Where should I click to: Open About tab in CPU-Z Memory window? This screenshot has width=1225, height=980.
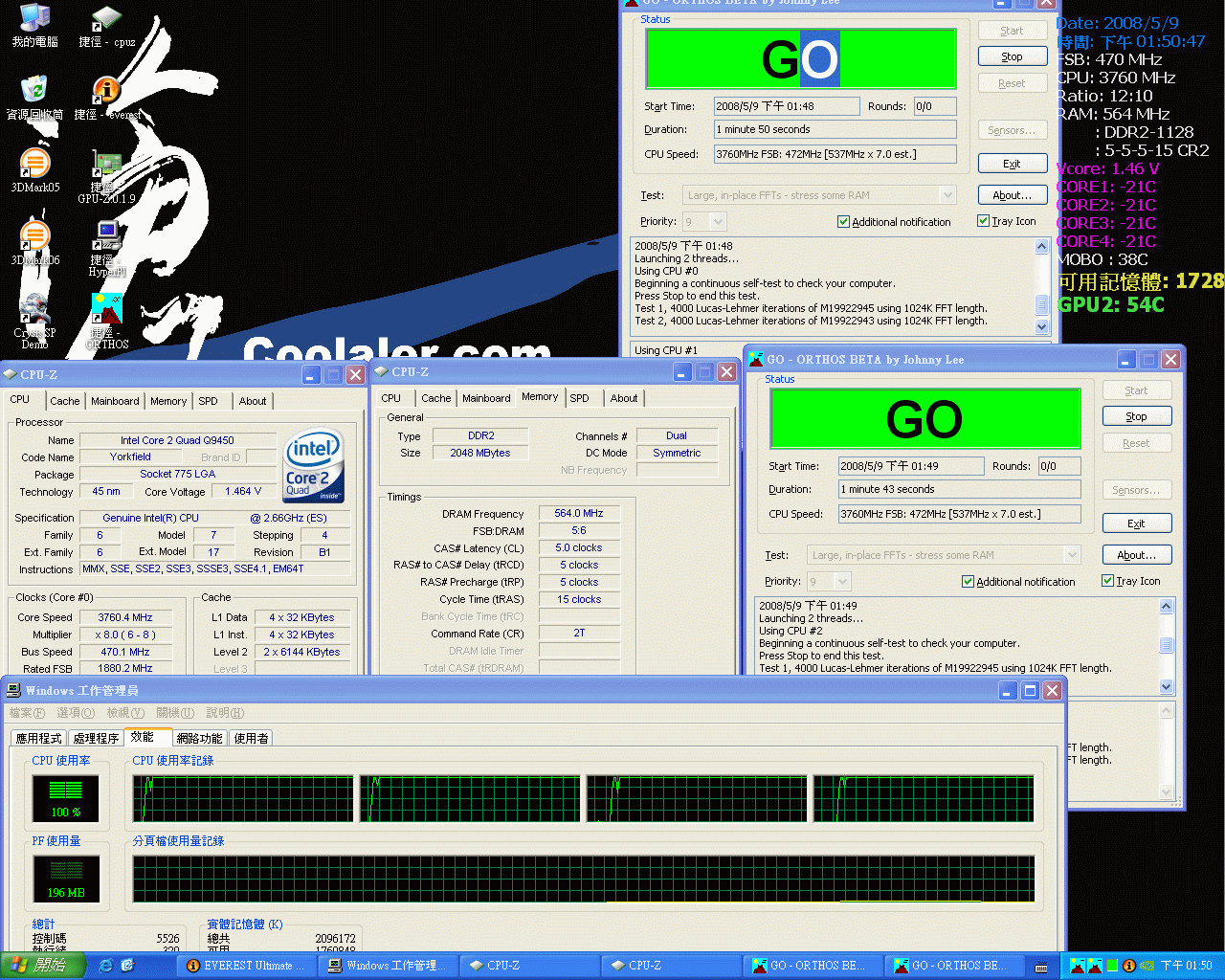pyautogui.click(x=624, y=398)
